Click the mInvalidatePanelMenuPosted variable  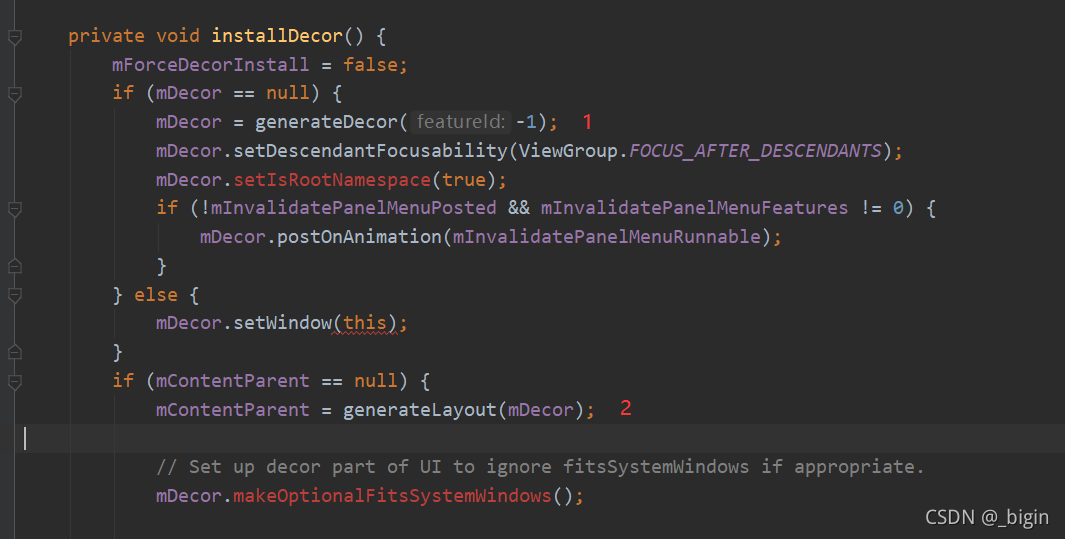pyautogui.click(x=354, y=208)
